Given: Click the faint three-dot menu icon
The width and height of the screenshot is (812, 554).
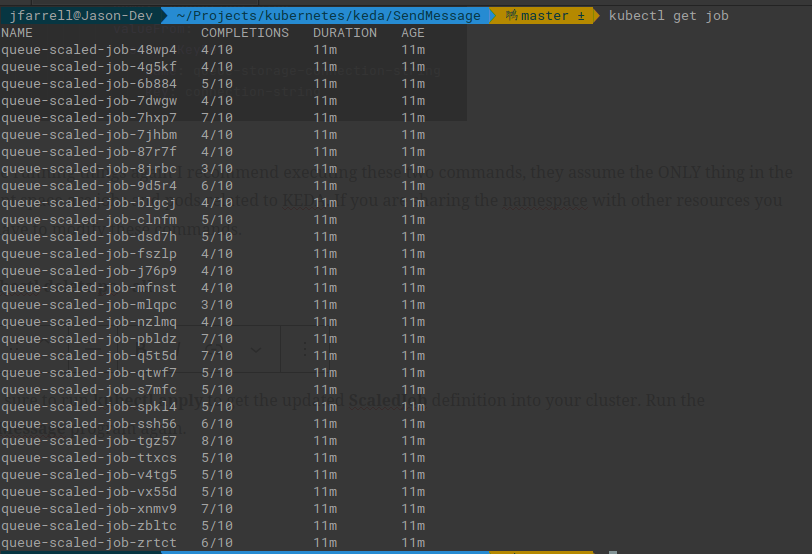Looking at the screenshot, I should pyautogui.click(x=304, y=349).
